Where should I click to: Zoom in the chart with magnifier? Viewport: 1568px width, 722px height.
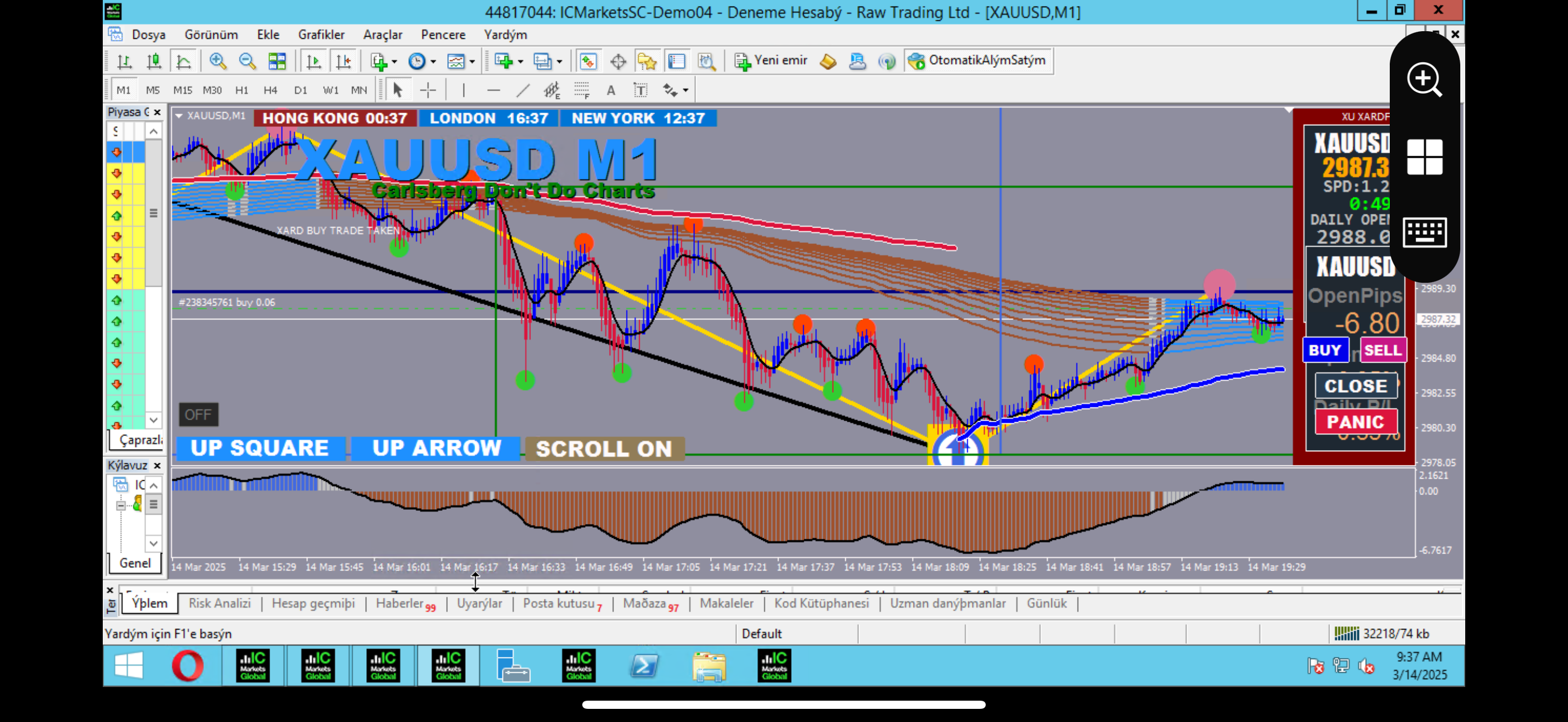(x=217, y=61)
